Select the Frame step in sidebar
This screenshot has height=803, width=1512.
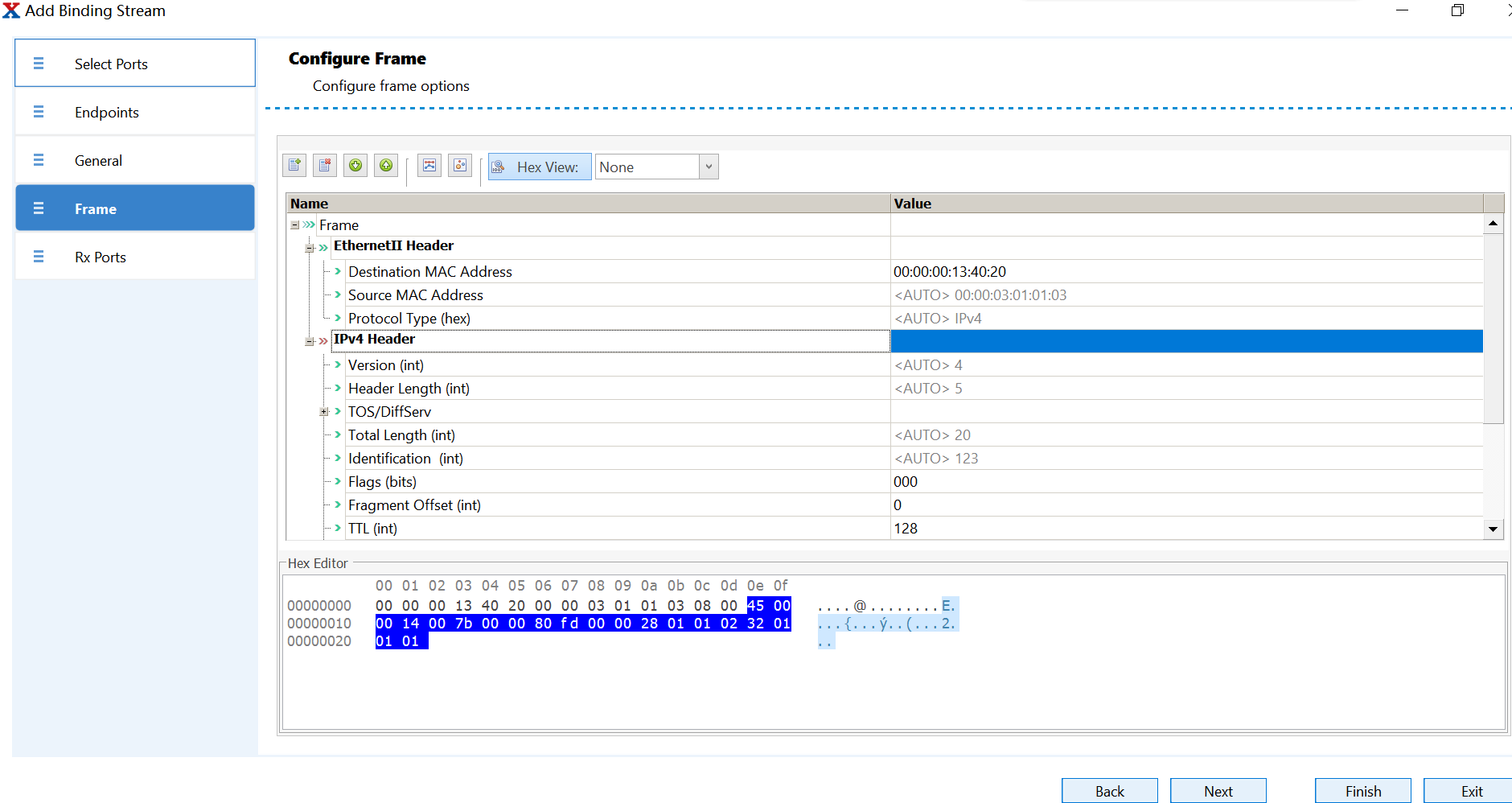[x=135, y=208]
